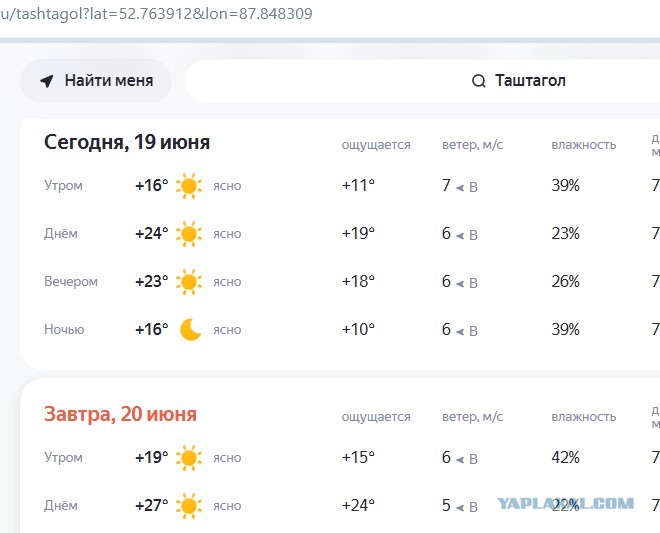Click the browser address bar URL

click(x=156, y=14)
